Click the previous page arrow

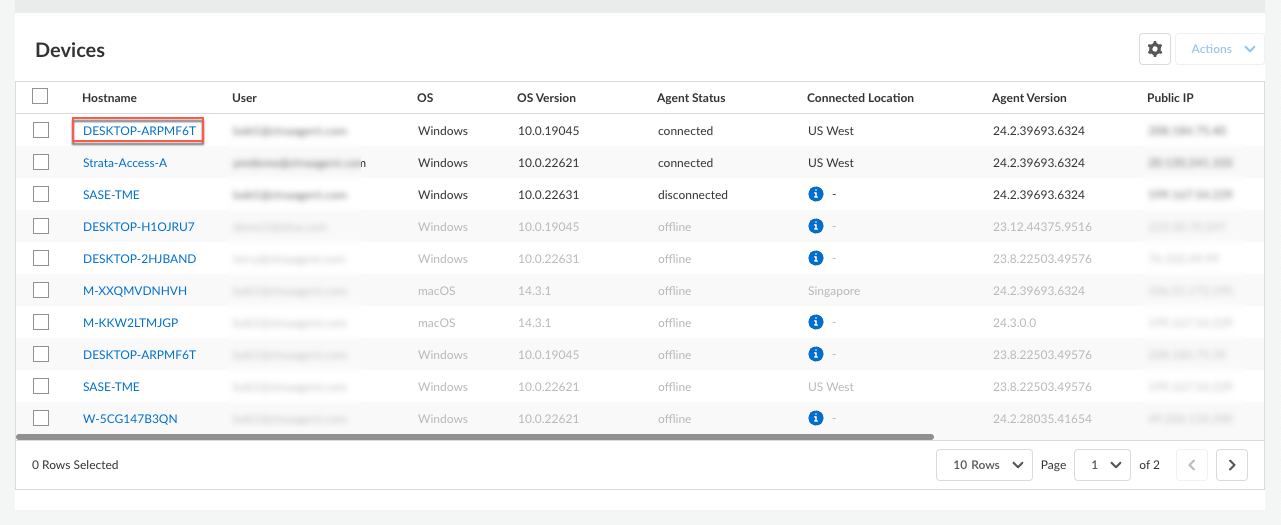1192,465
